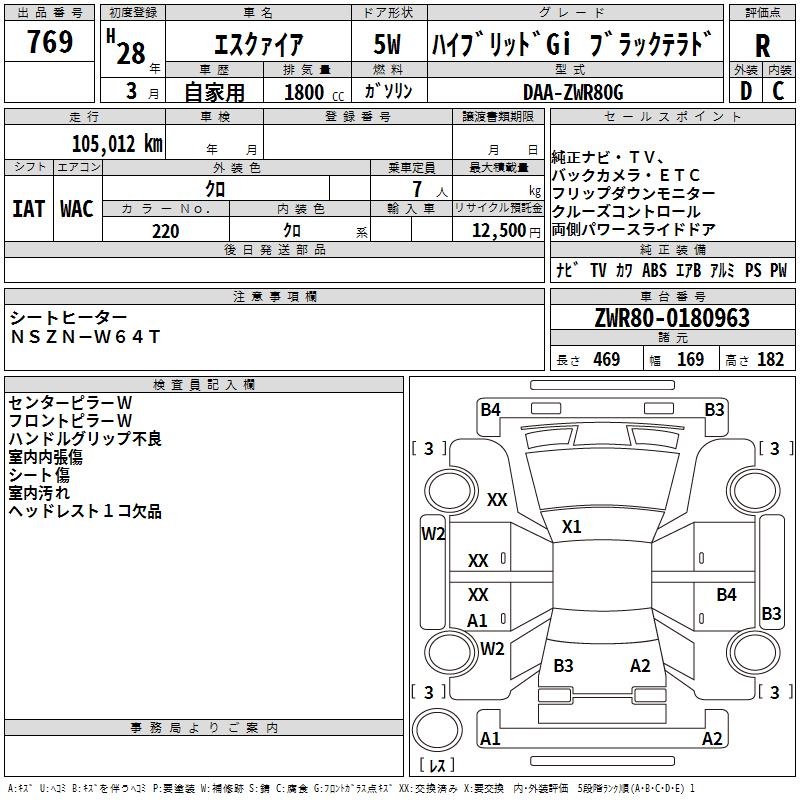Click the X1 mark on the windshield
The width and height of the screenshot is (800, 800).
tap(571, 527)
